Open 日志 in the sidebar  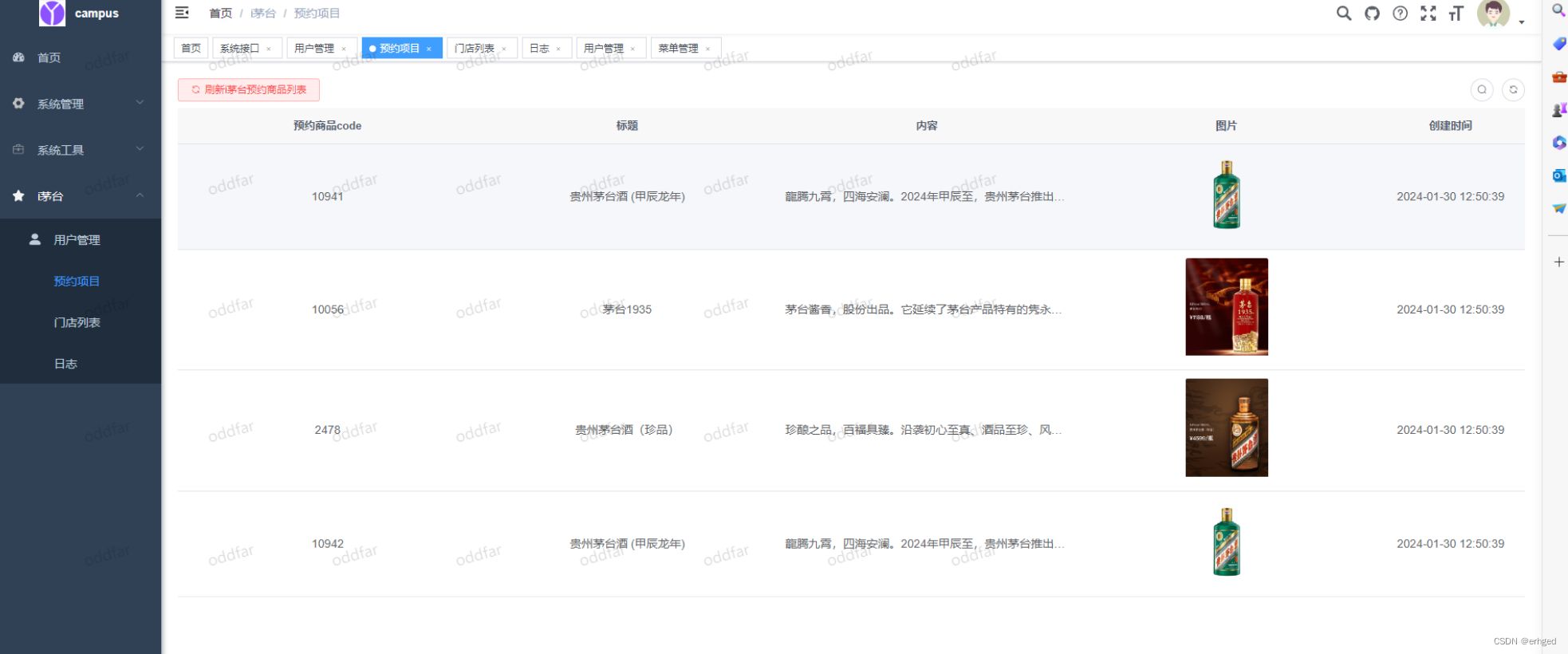[x=81, y=364]
